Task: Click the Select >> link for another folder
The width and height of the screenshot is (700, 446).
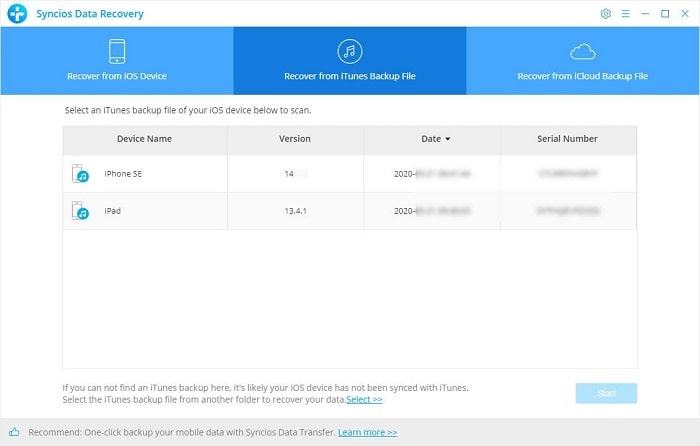Action: (364, 400)
